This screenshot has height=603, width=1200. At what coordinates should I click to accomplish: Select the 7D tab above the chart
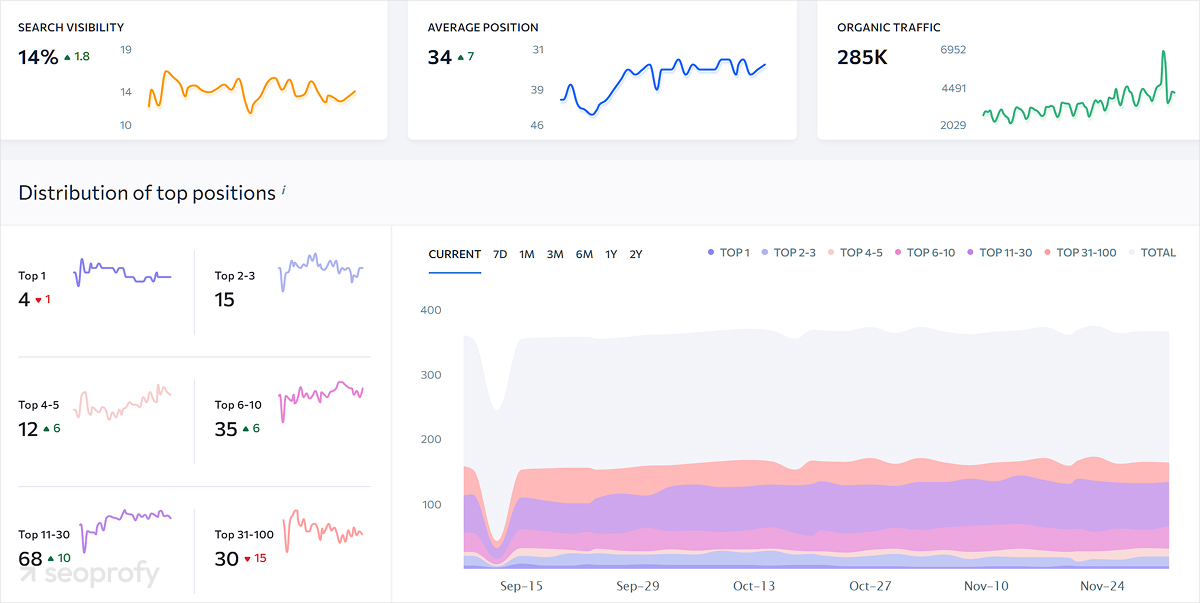click(501, 254)
